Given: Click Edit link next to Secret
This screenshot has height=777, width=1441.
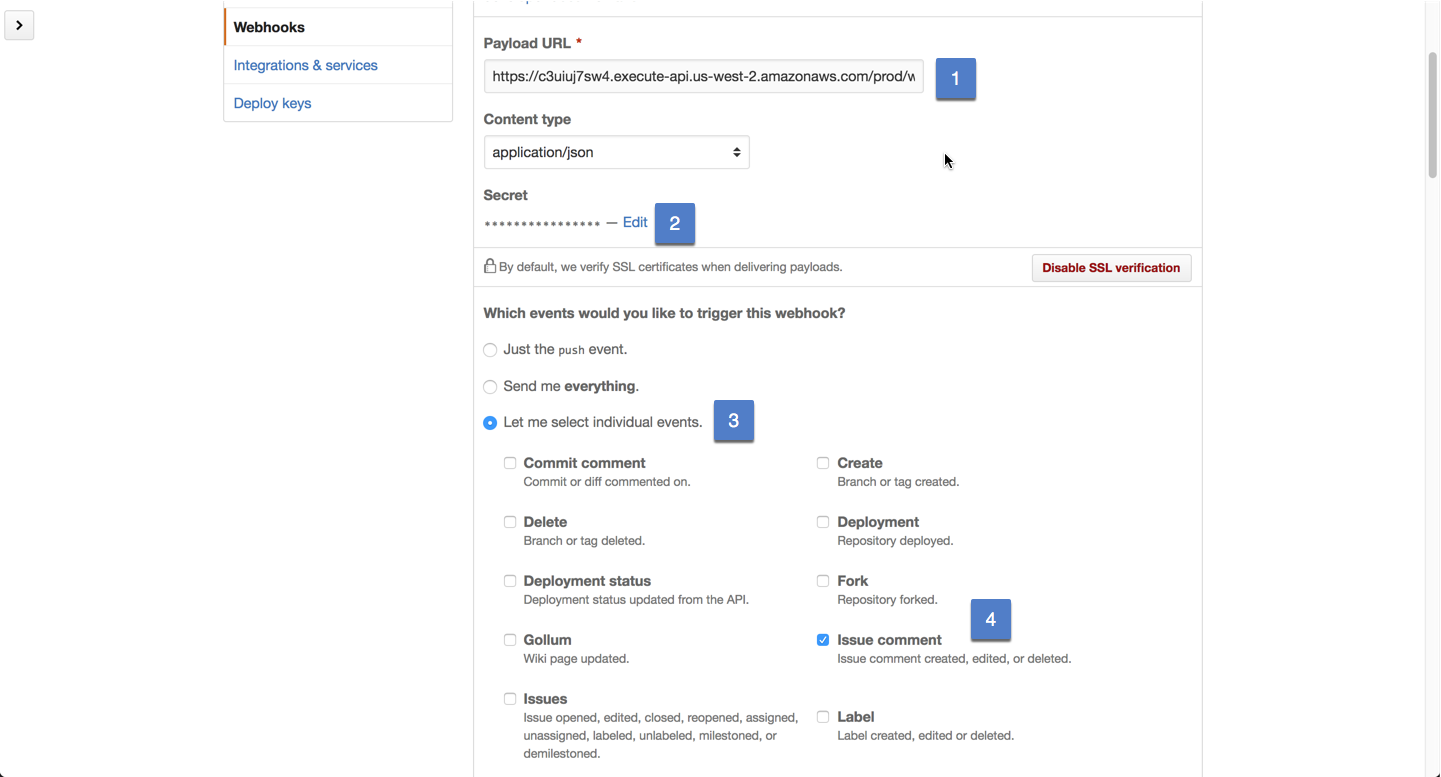Looking at the screenshot, I should [x=635, y=222].
